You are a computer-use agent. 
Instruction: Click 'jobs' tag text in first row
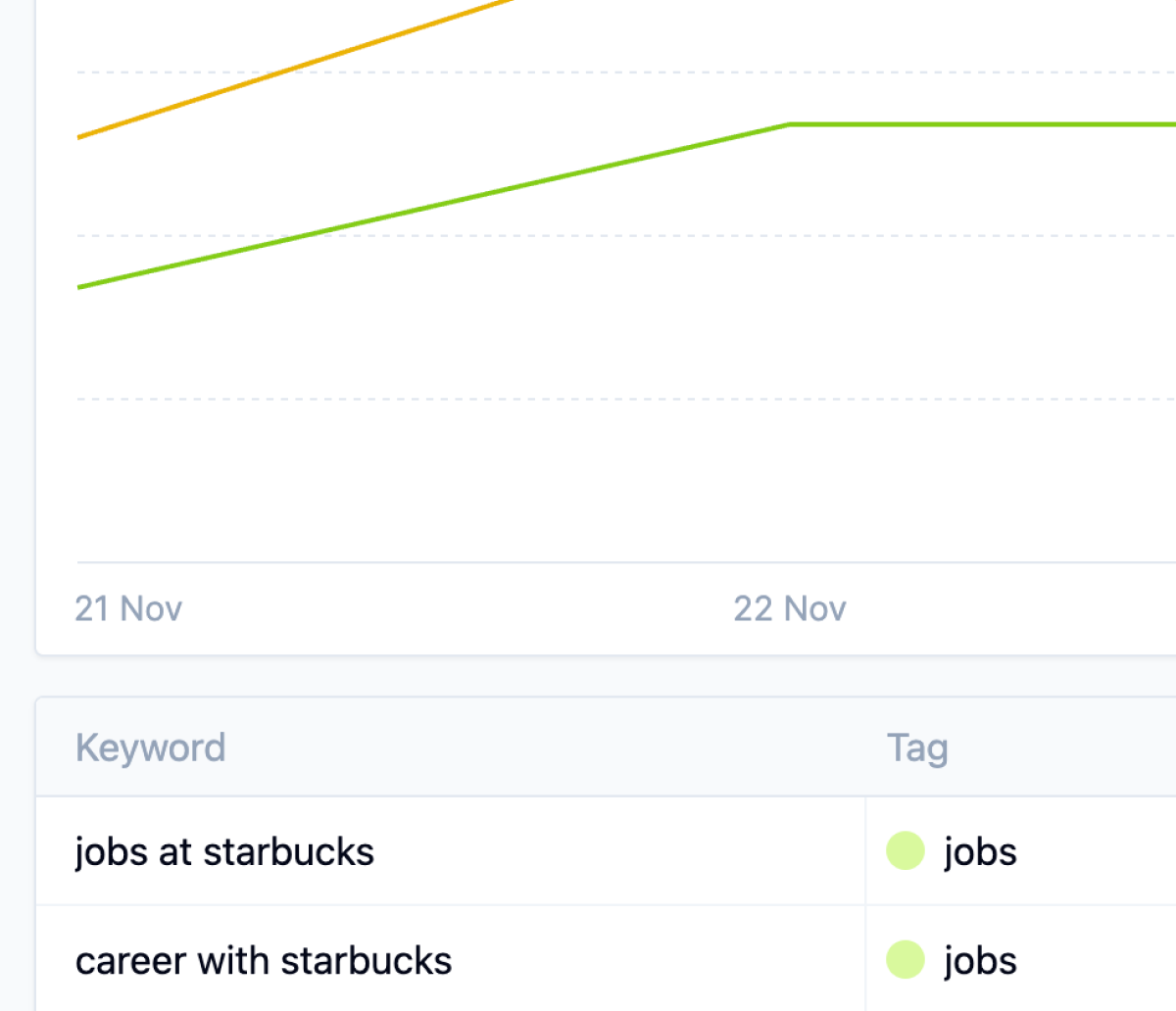click(980, 851)
